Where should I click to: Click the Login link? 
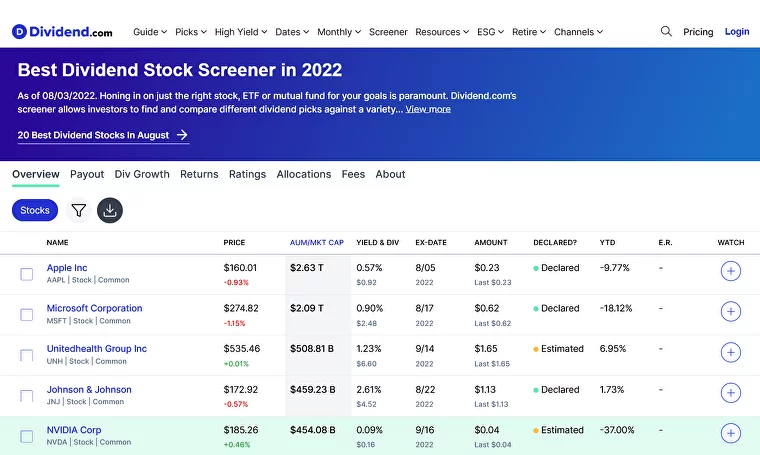pyautogui.click(x=737, y=32)
